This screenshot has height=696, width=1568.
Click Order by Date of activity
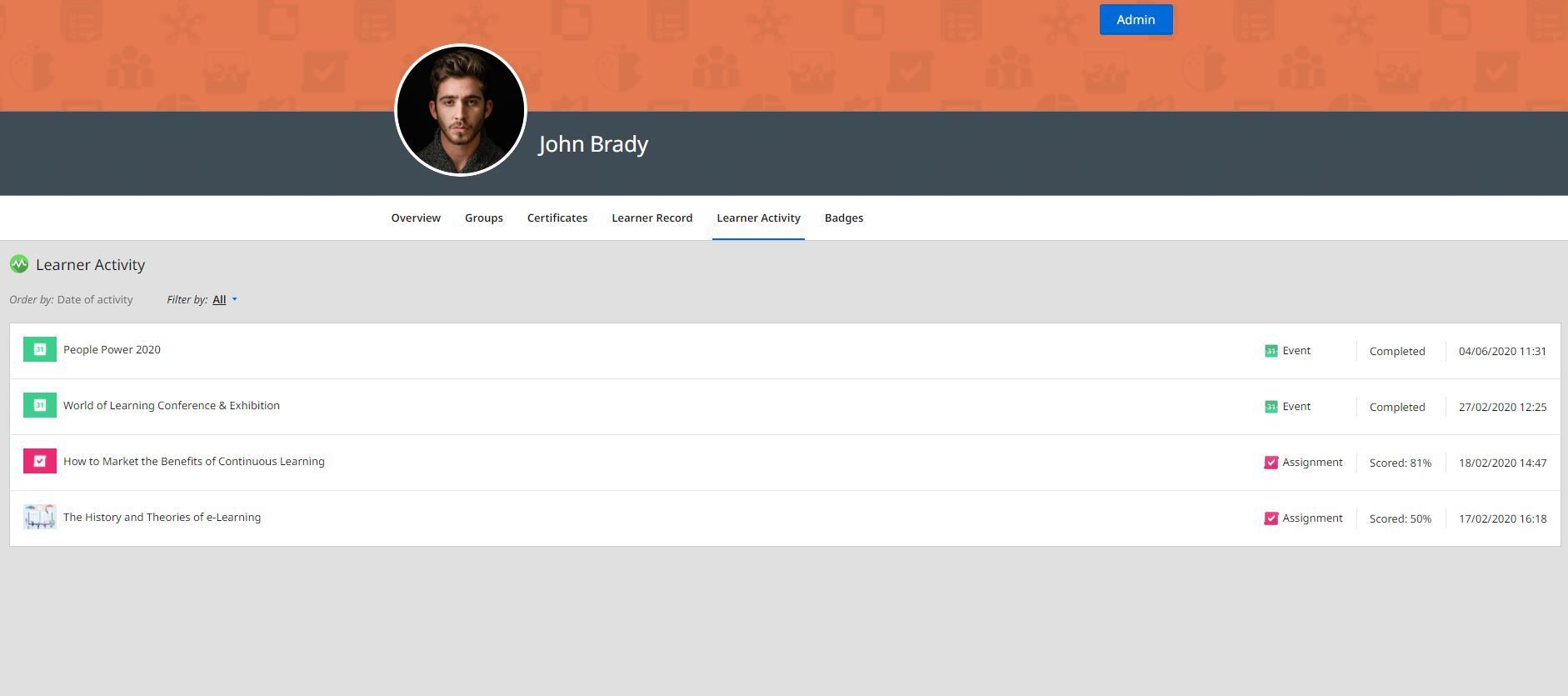pyautogui.click(x=71, y=299)
